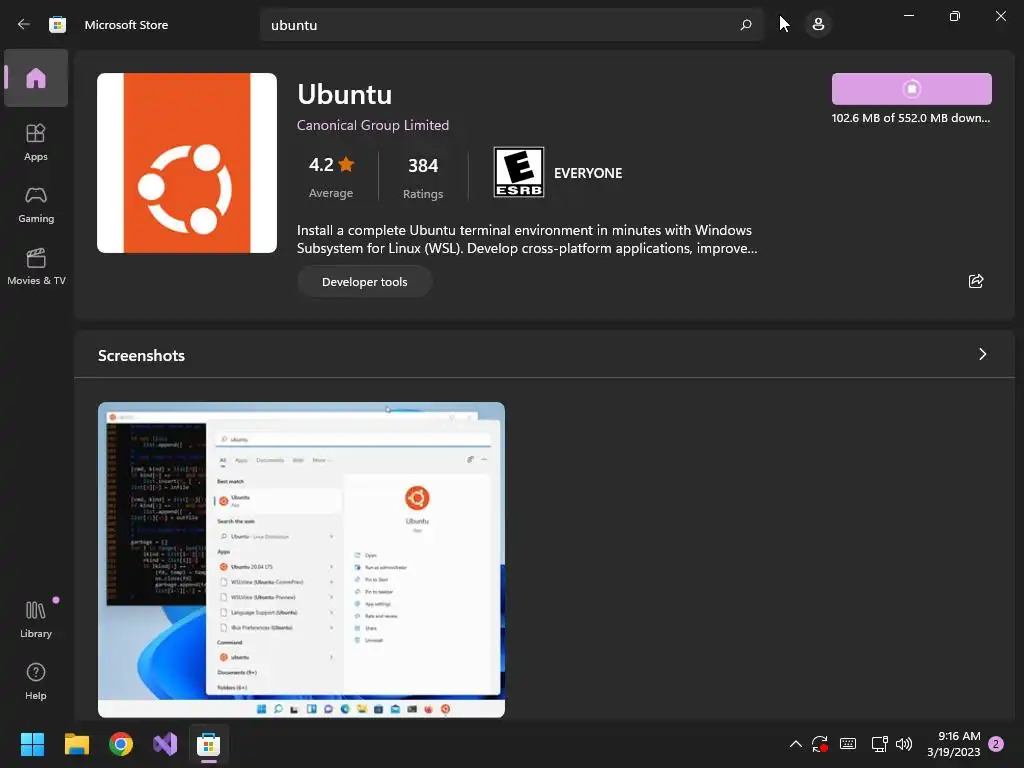Click the Developer tools category button

tap(364, 281)
